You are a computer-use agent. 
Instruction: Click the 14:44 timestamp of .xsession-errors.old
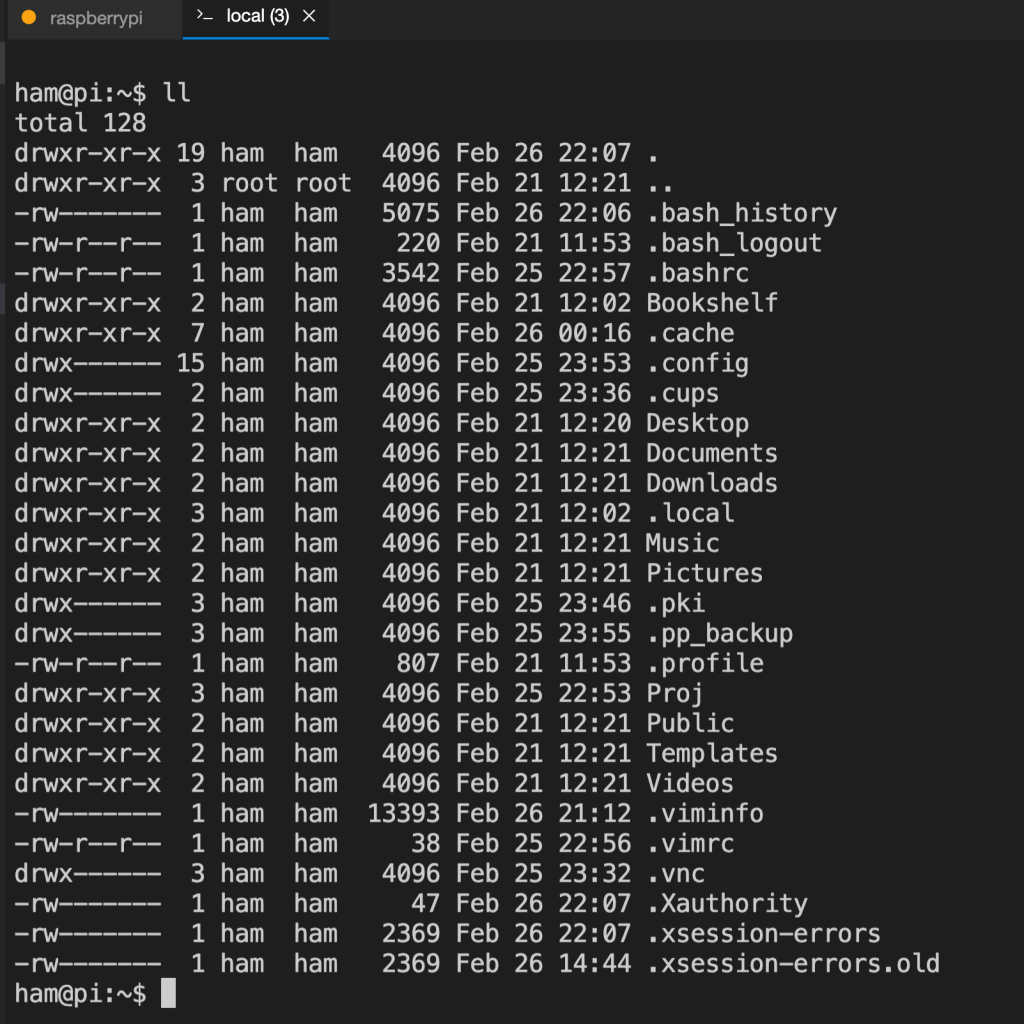click(594, 965)
